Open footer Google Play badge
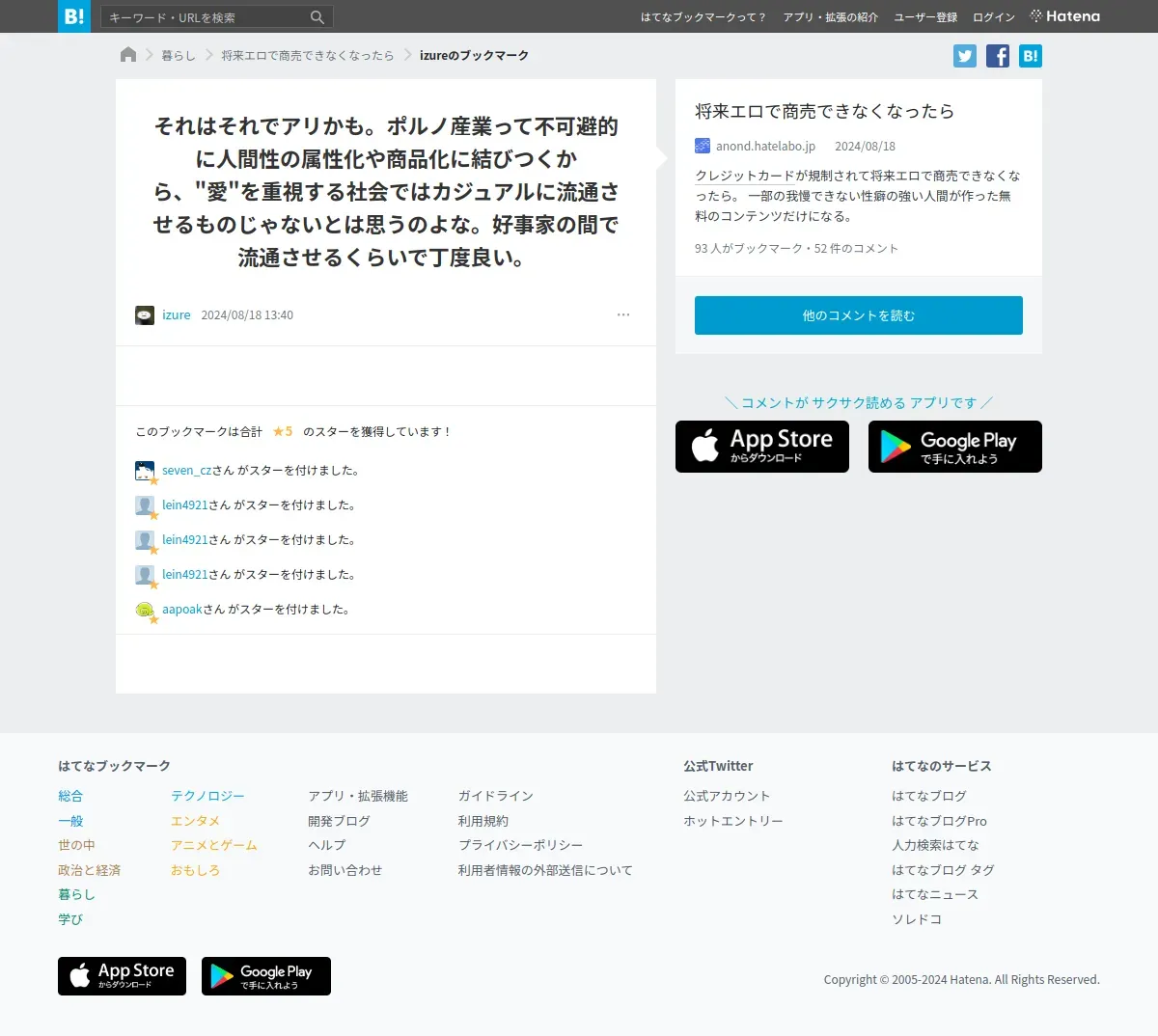The image size is (1158, 1036). (266, 976)
